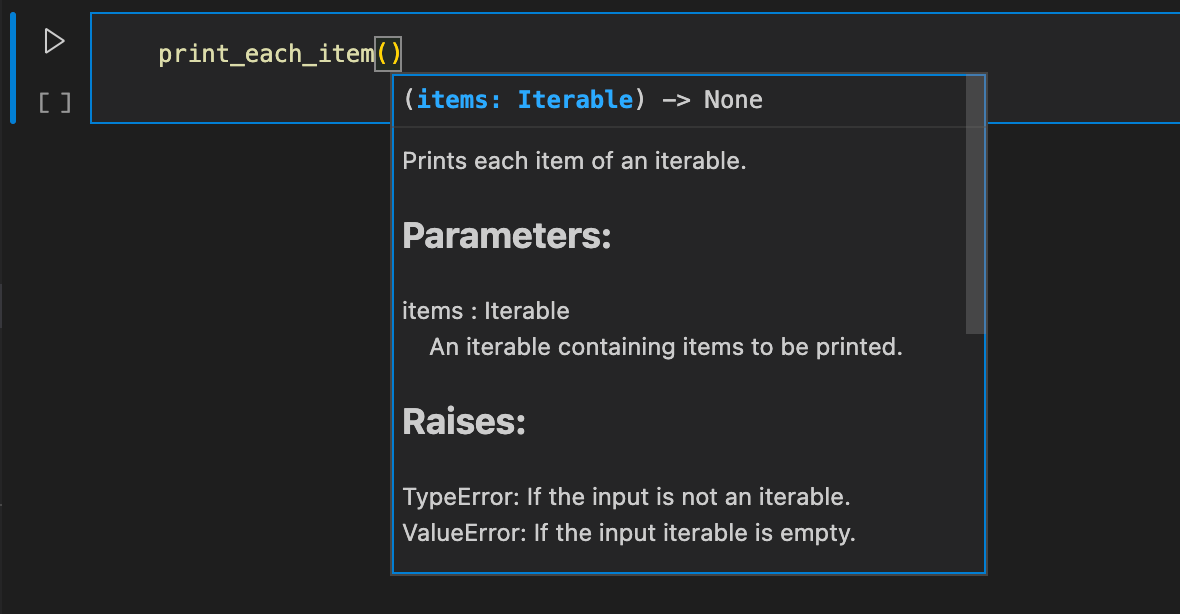Click the empty execution count brackets
This screenshot has width=1180, height=614.
click(x=54, y=102)
